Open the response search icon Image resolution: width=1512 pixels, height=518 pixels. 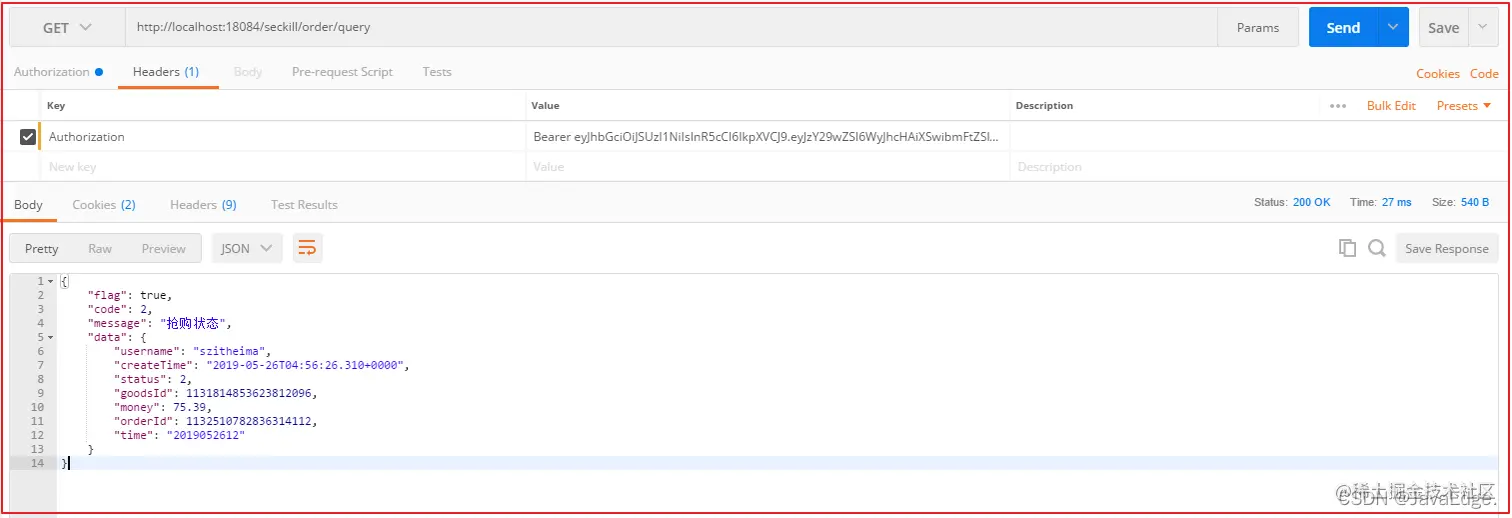point(1377,249)
